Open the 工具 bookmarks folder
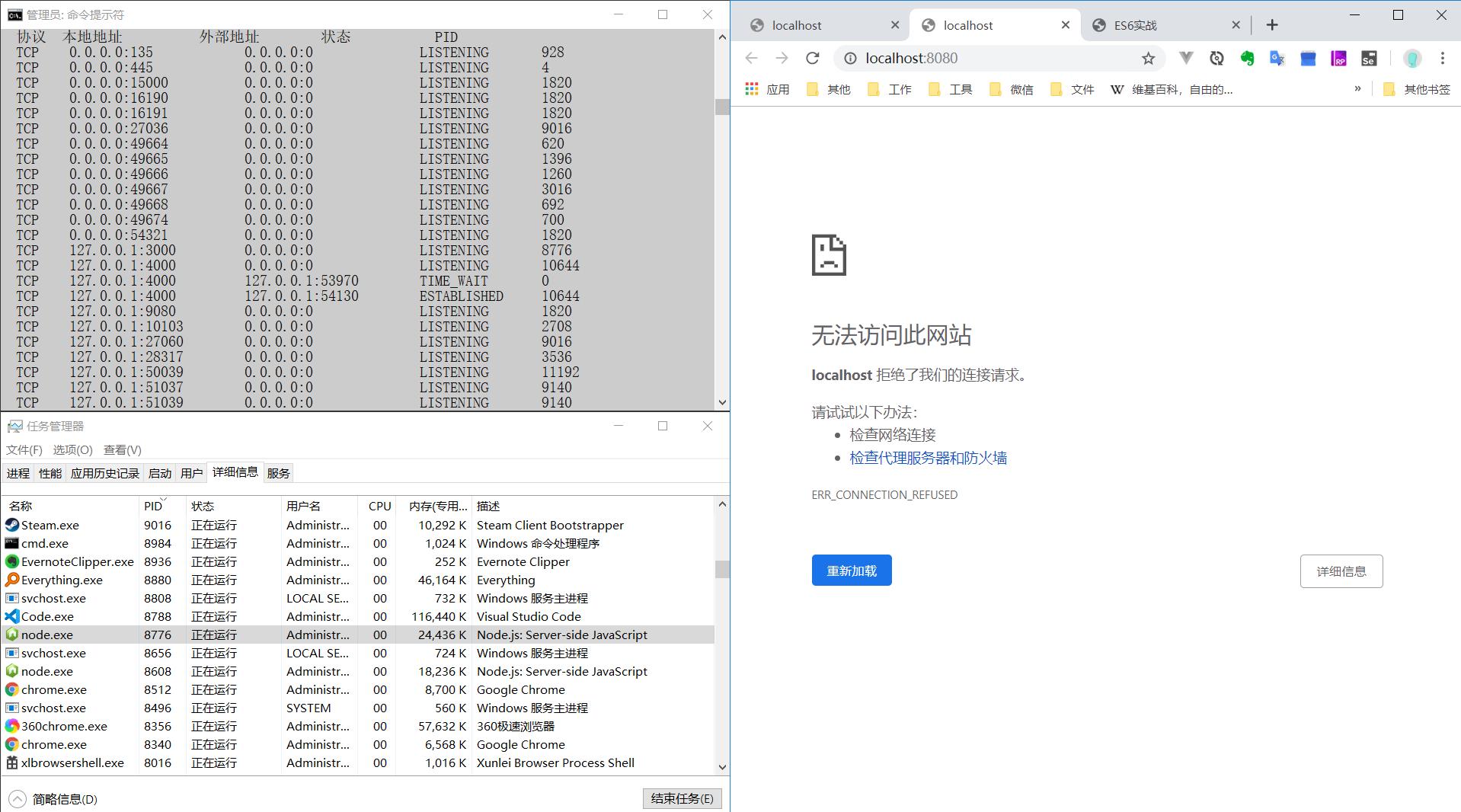The image size is (1461, 812). pyautogui.click(x=950, y=89)
